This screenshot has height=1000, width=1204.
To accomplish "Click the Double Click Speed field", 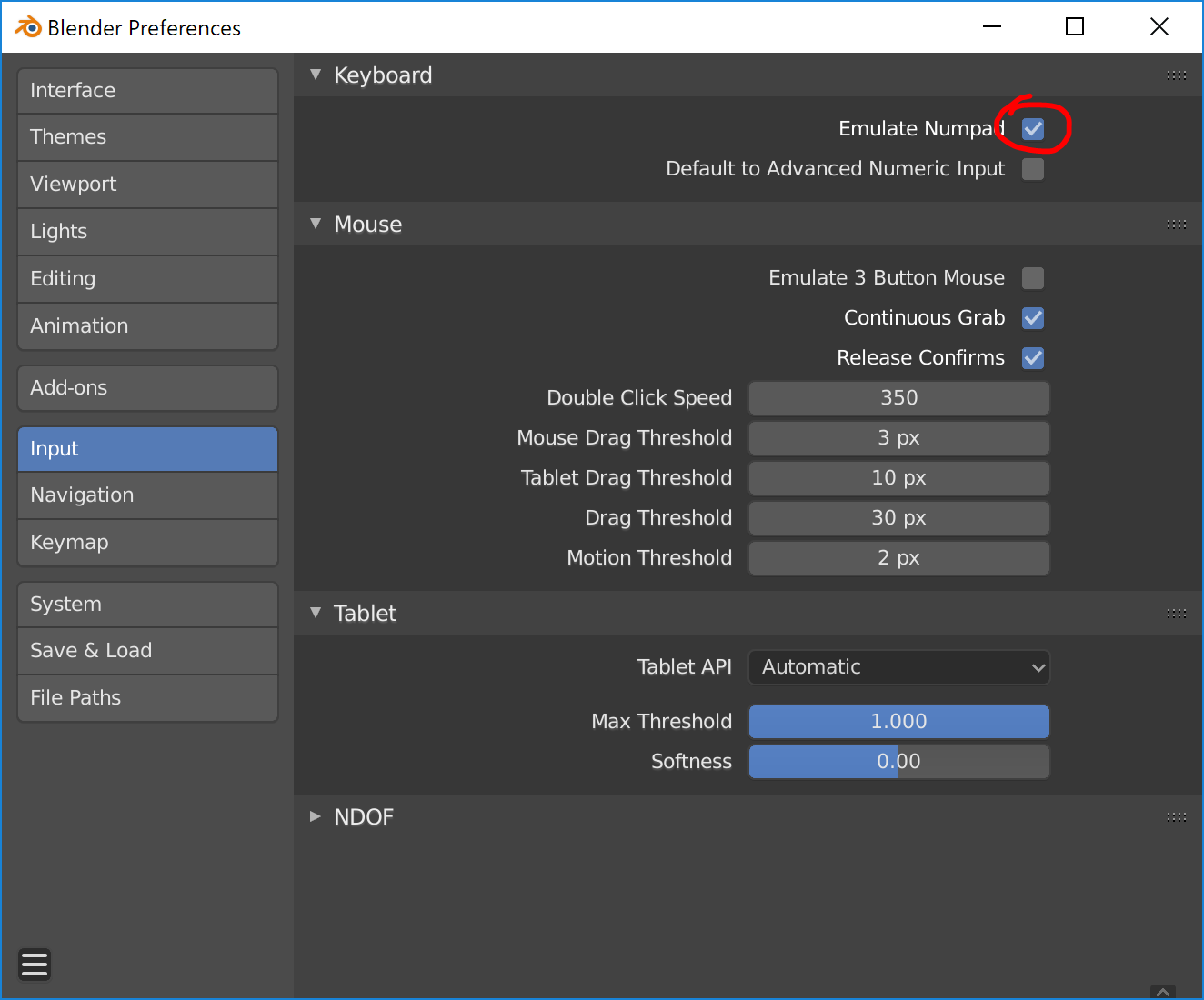I will point(899,398).
